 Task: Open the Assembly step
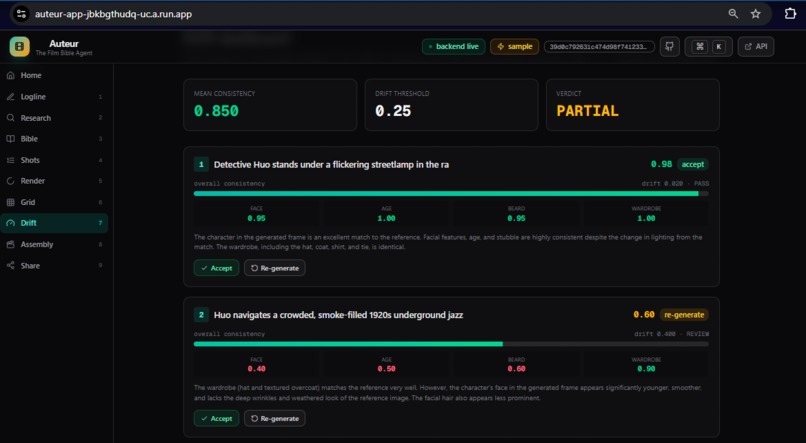click(x=54, y=245)
